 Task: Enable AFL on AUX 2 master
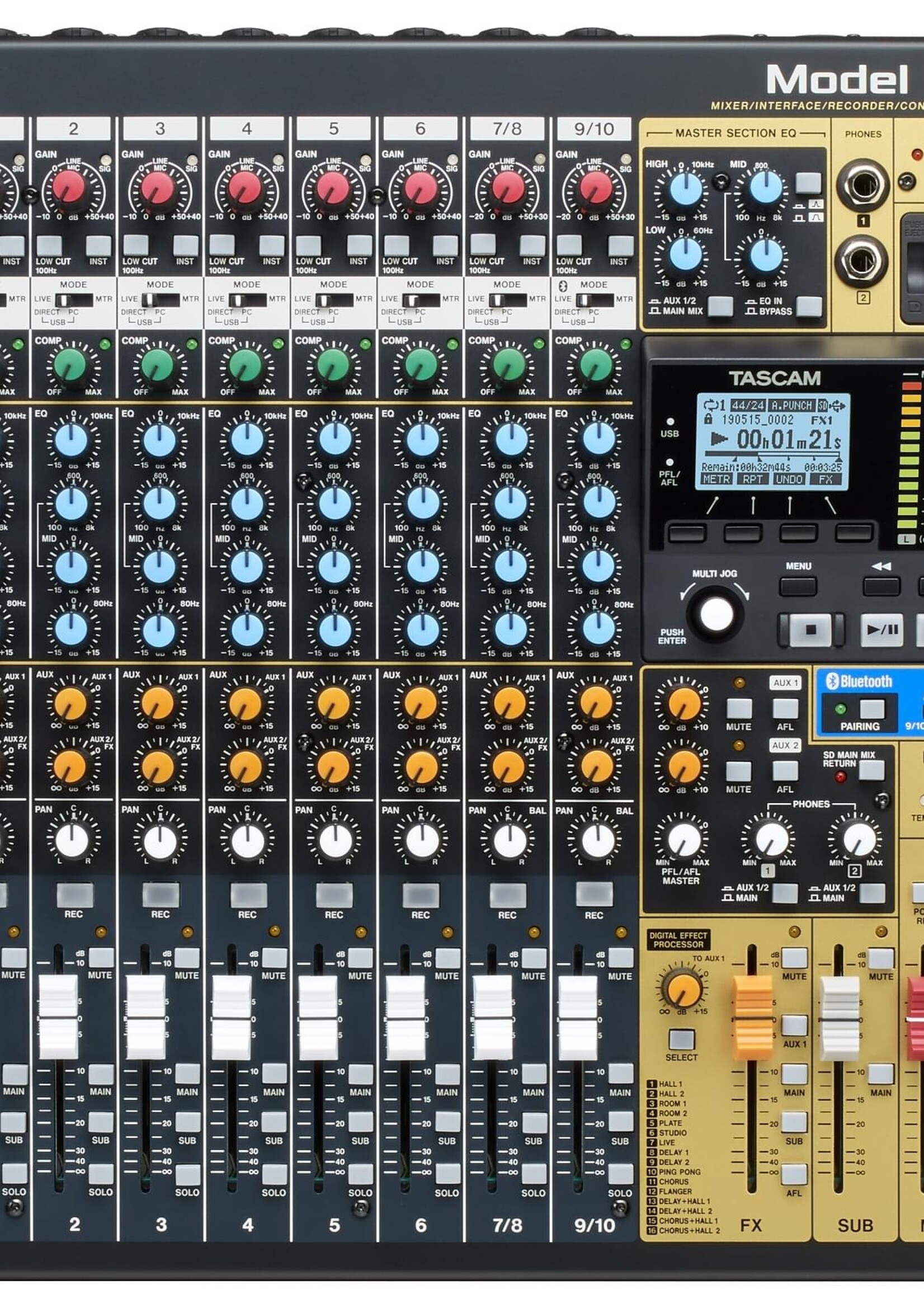tap(785, 771)
